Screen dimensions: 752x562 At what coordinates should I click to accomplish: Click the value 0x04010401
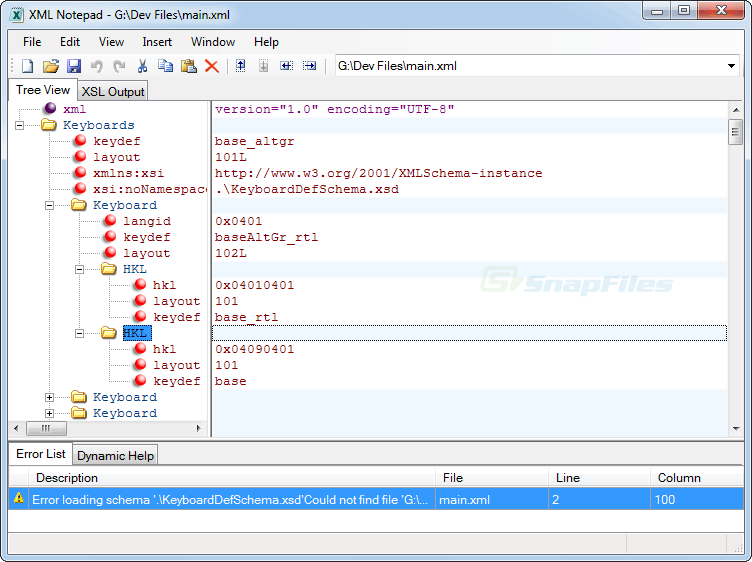(254, 285)
